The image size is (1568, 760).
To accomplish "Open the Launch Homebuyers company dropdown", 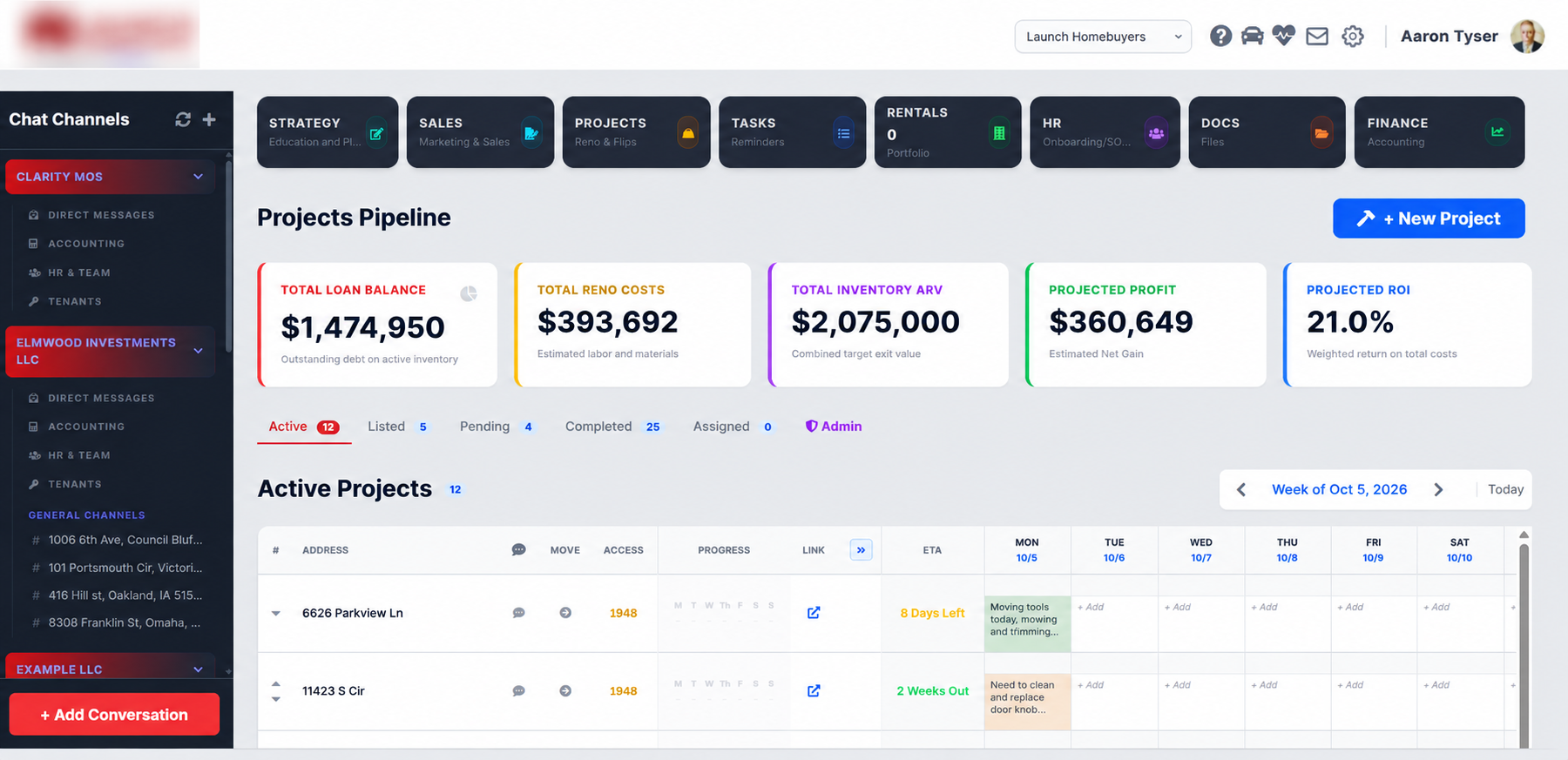I will pos(1103,37).
